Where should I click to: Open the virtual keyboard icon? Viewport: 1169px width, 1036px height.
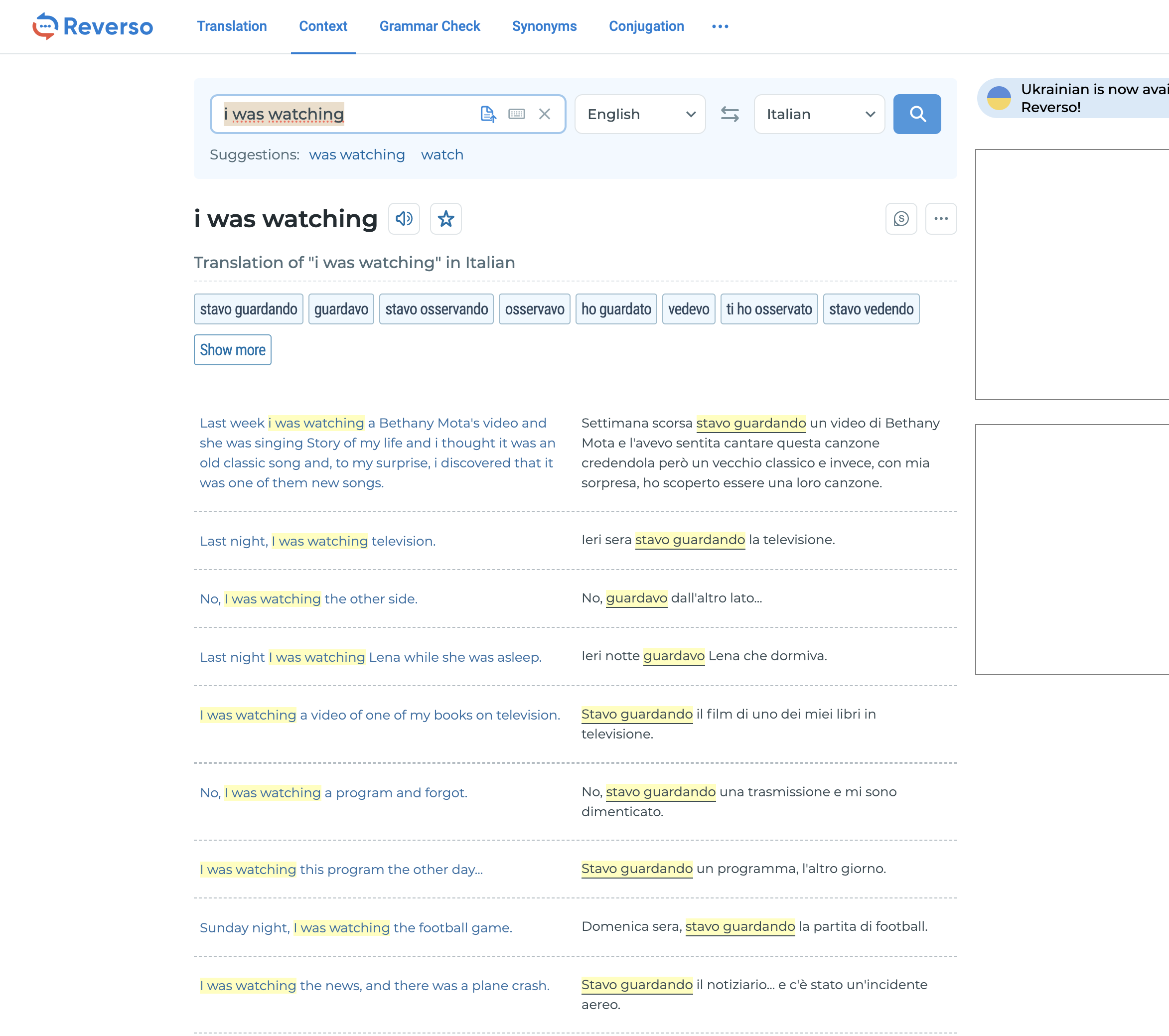pyautogui.click(x=516, y=114)
